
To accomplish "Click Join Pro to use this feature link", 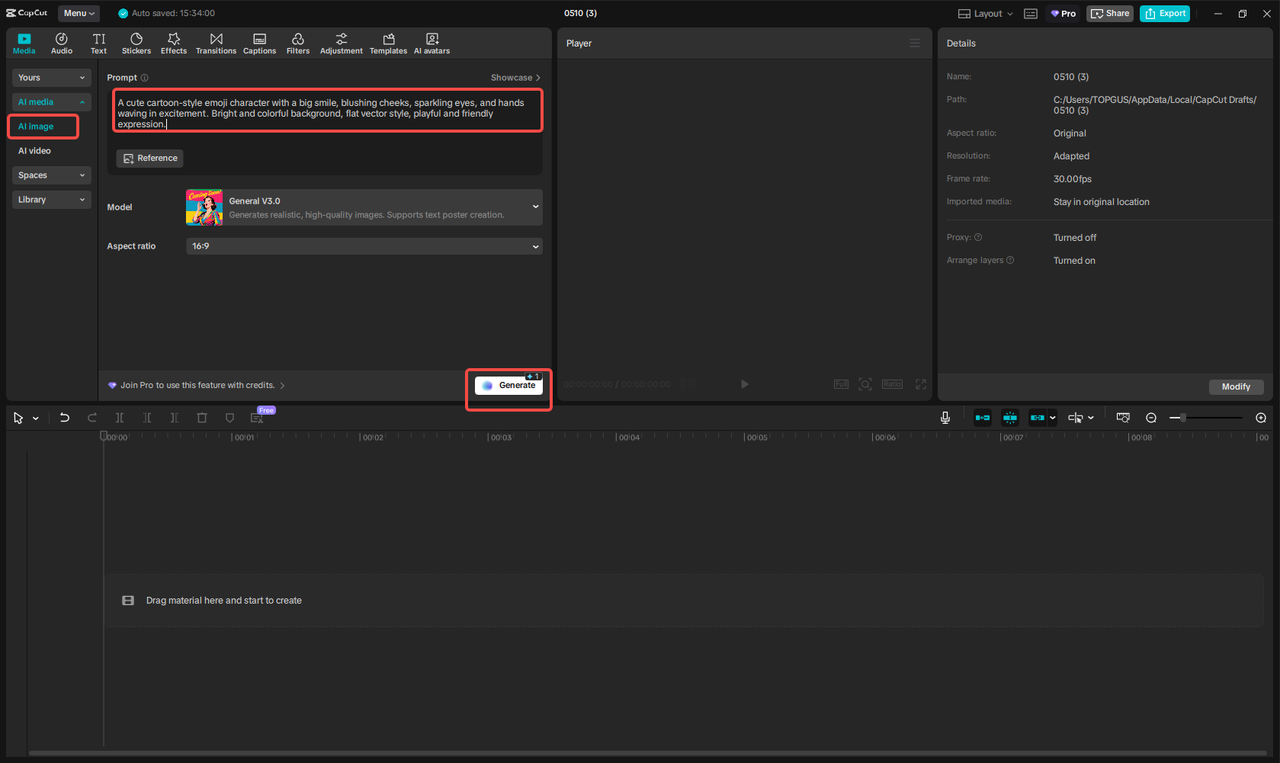I will coord(197,385).
